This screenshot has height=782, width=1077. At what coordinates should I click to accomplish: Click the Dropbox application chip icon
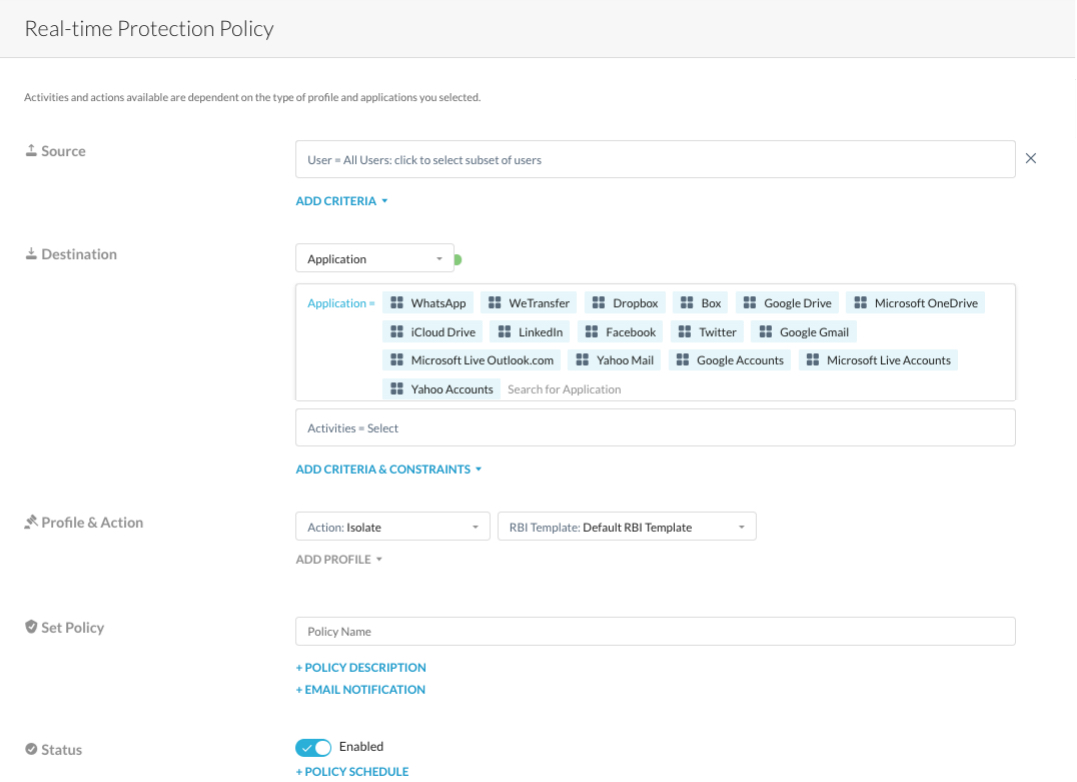point(598,303)
